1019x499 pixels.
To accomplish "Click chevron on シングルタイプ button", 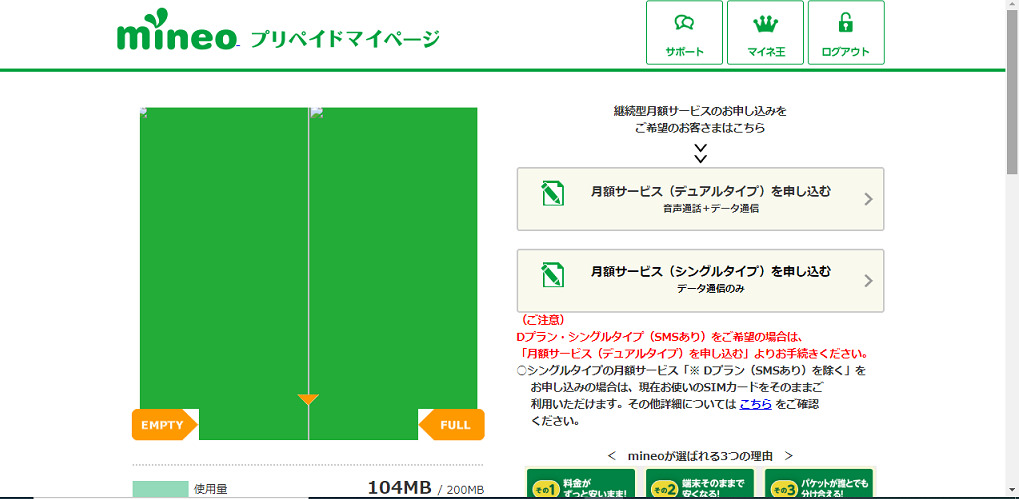I will point(868,281).
